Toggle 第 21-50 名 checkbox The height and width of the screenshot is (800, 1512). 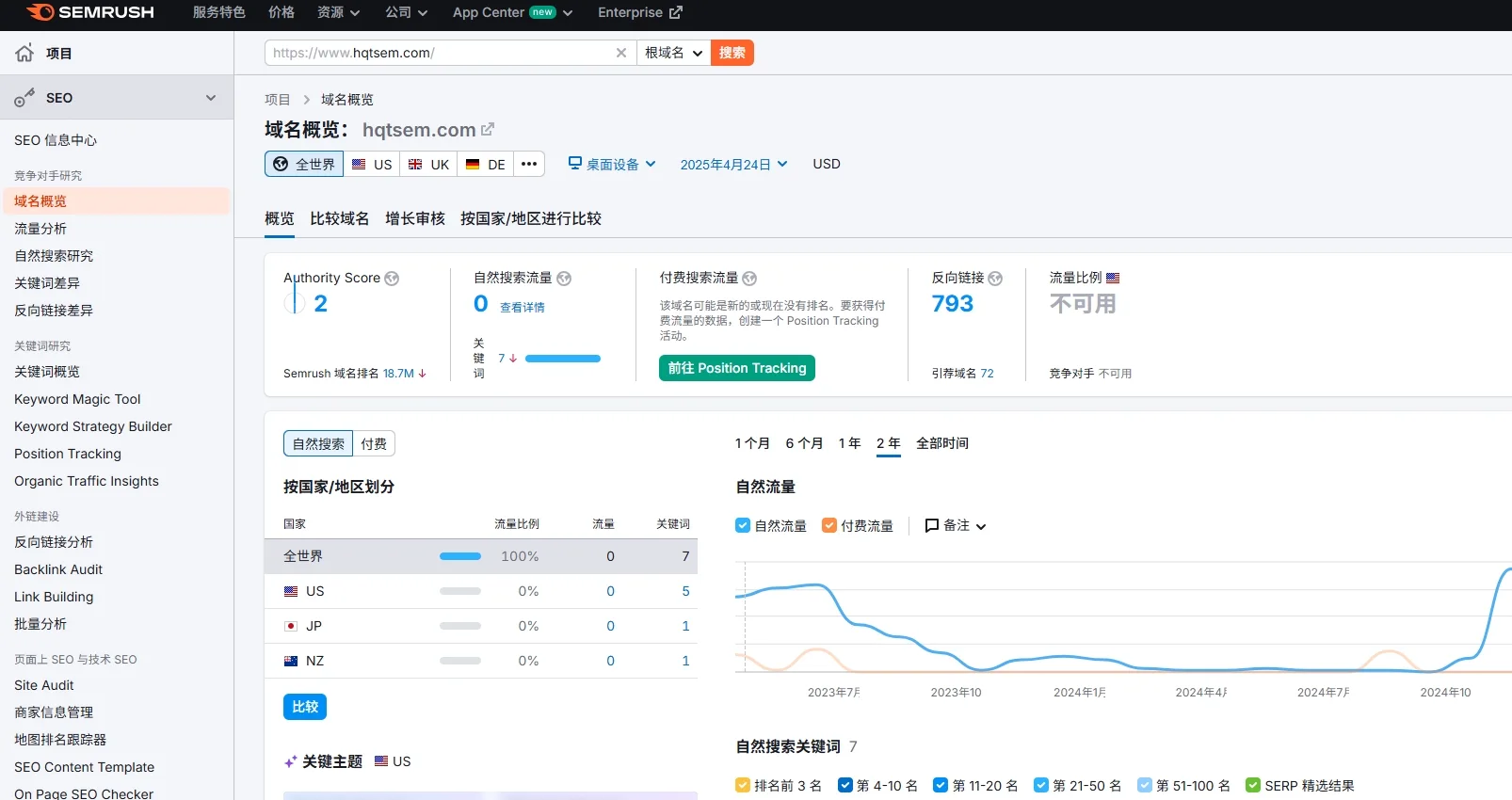1041,785
